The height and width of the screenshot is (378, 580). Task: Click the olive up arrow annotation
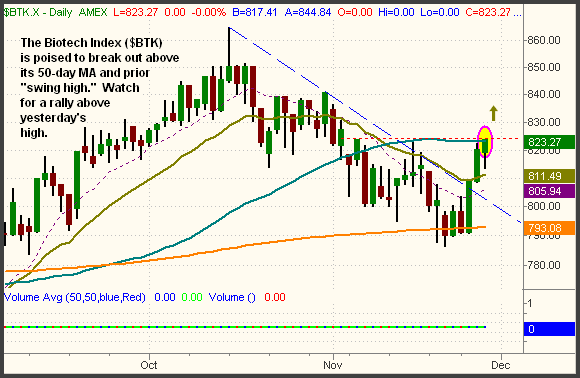click(x=493, y=114)
